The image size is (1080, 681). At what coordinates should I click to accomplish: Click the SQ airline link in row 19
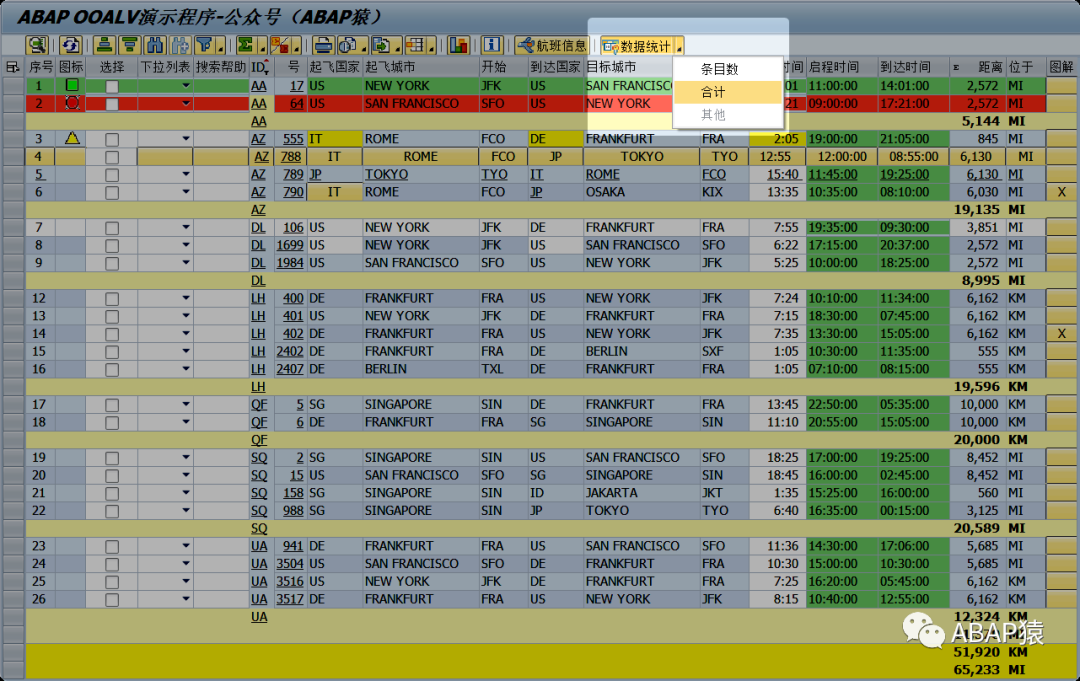(258, 457)
